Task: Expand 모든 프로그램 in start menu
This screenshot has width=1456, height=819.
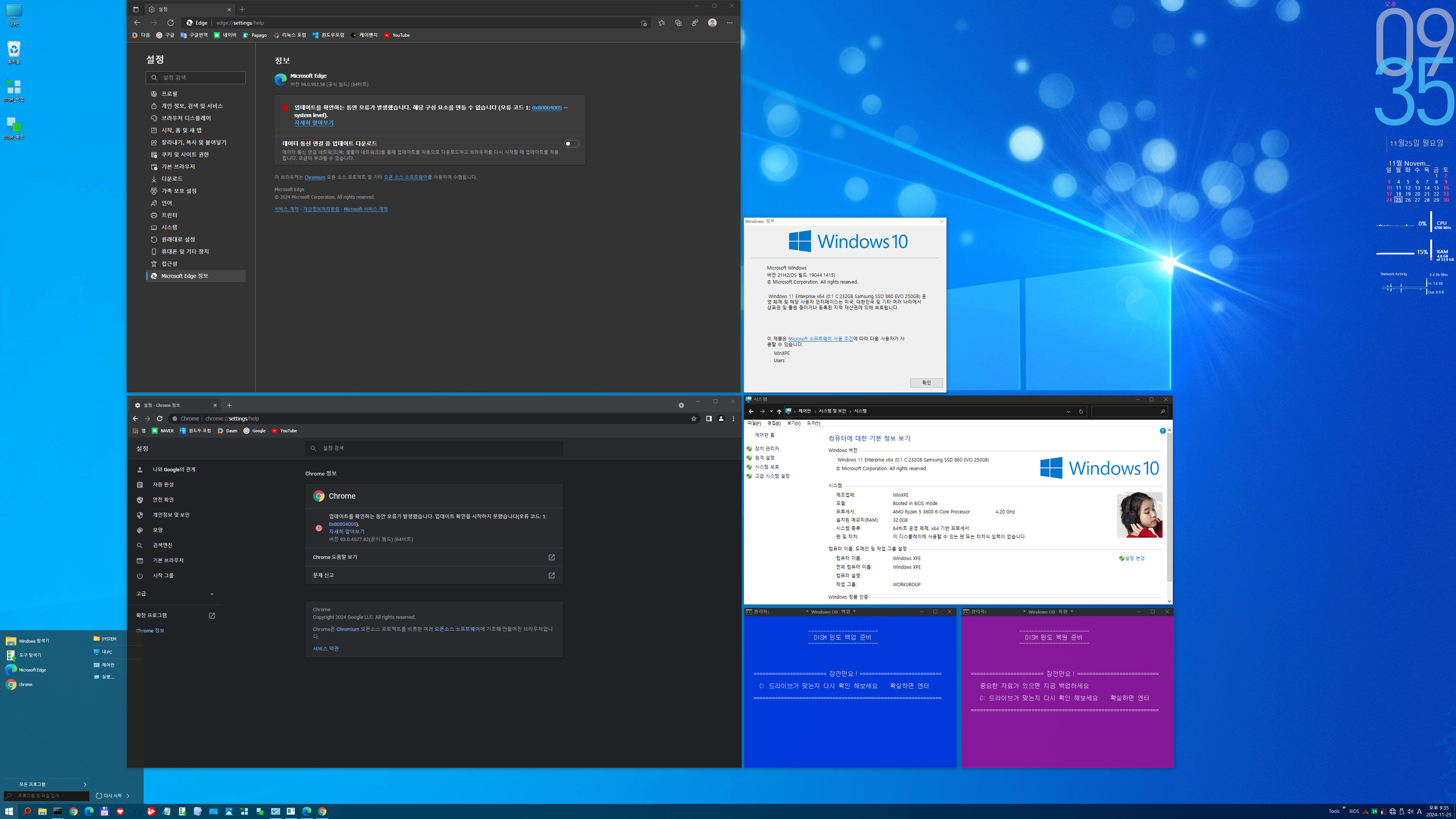Action: (x=46, y=784)
